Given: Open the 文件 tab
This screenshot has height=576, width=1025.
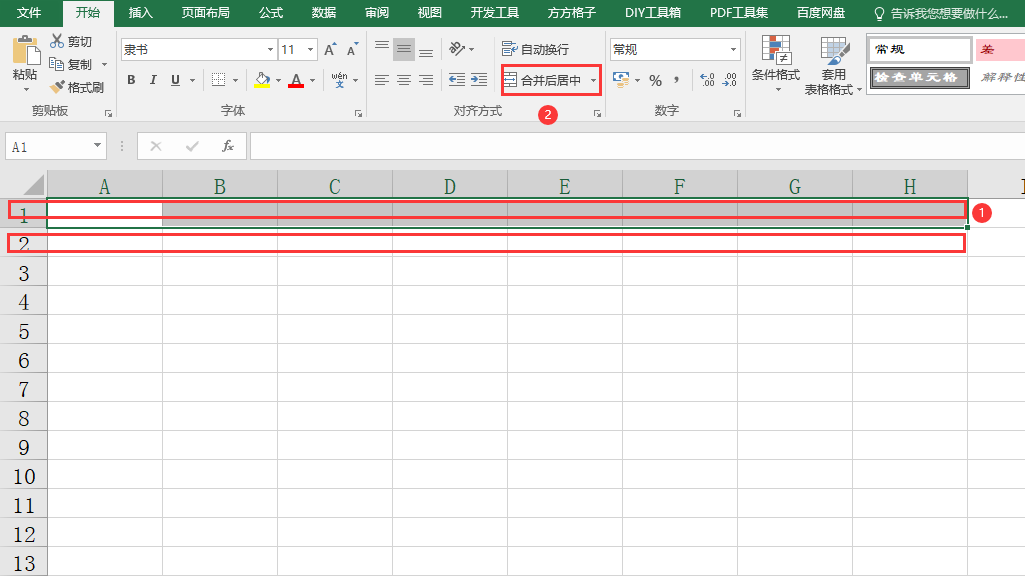Looking at the screenshot, I should pyautogui.click(x=29, y=12).
